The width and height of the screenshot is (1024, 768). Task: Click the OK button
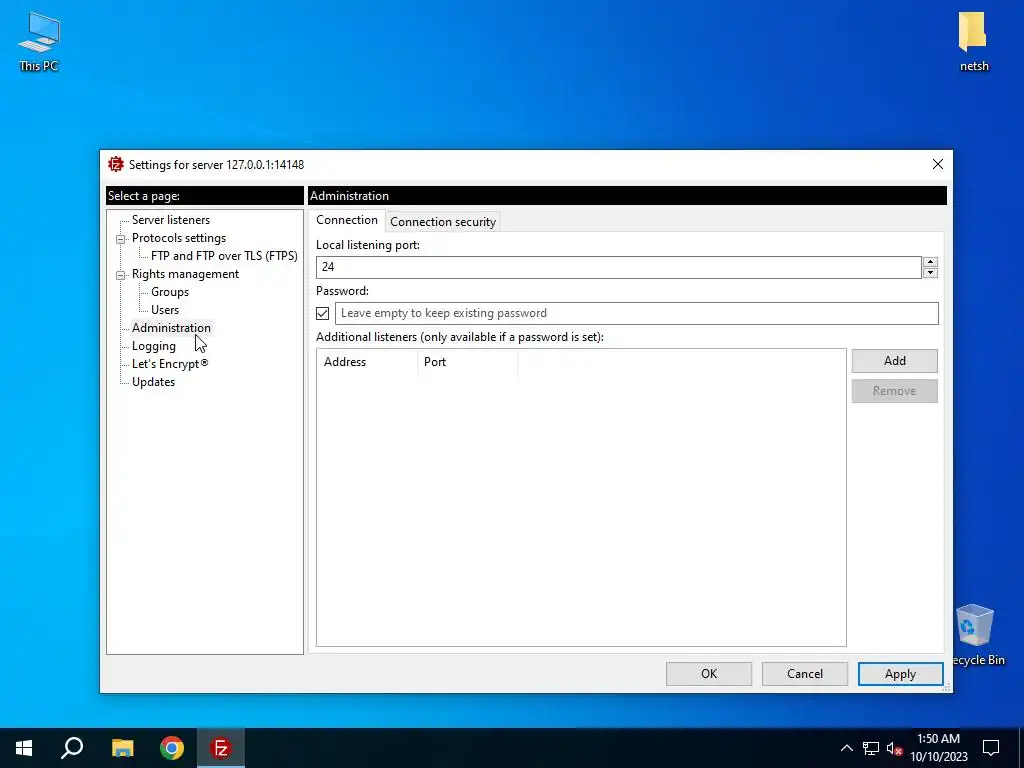[709, 674]
